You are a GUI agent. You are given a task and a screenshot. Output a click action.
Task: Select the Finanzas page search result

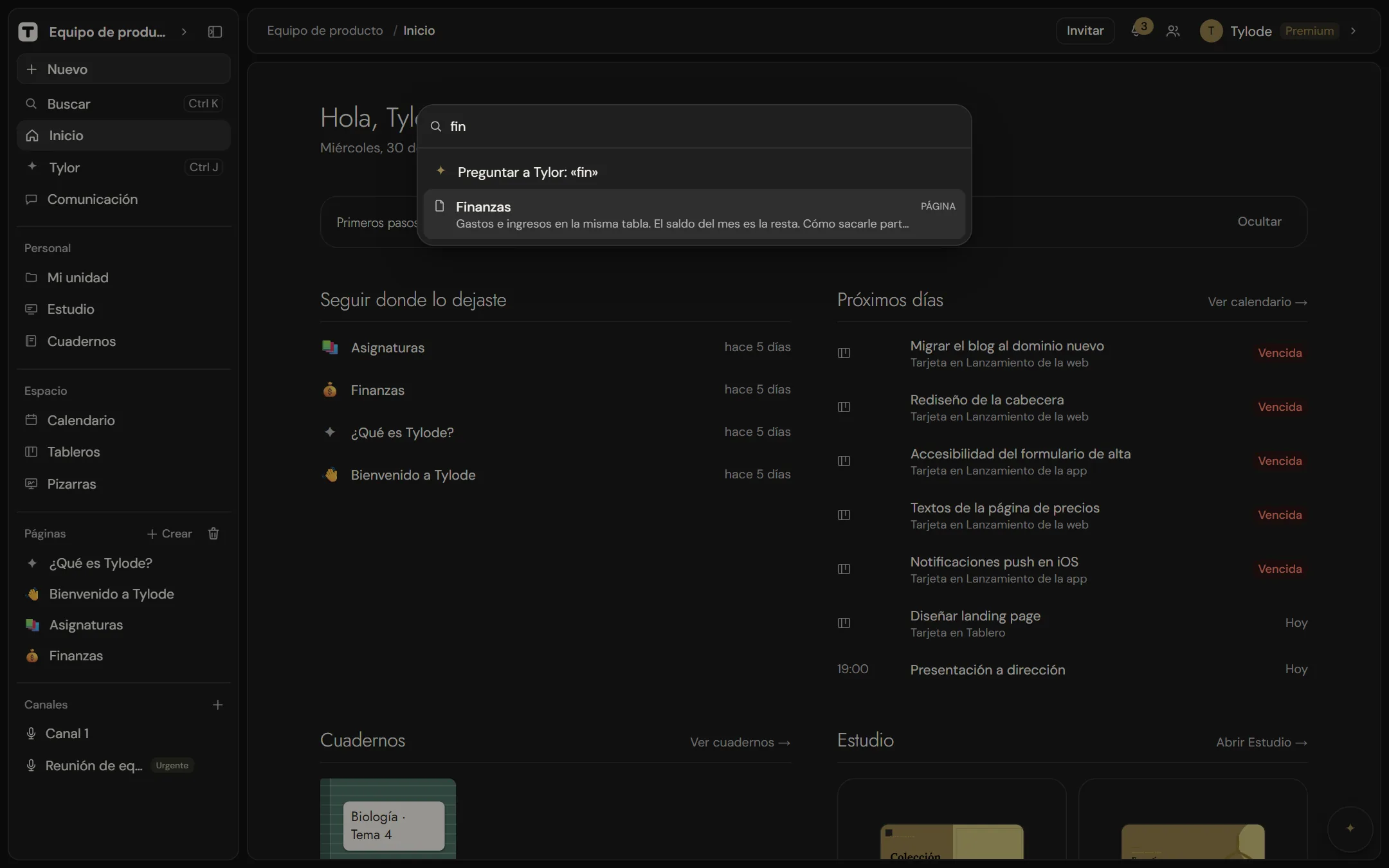tap(694, 215)
